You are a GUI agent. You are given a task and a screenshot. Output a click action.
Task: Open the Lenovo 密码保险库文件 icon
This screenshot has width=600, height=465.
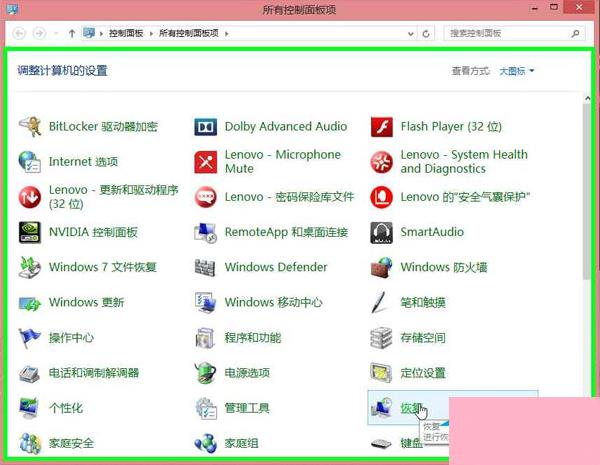pos(205,197)
